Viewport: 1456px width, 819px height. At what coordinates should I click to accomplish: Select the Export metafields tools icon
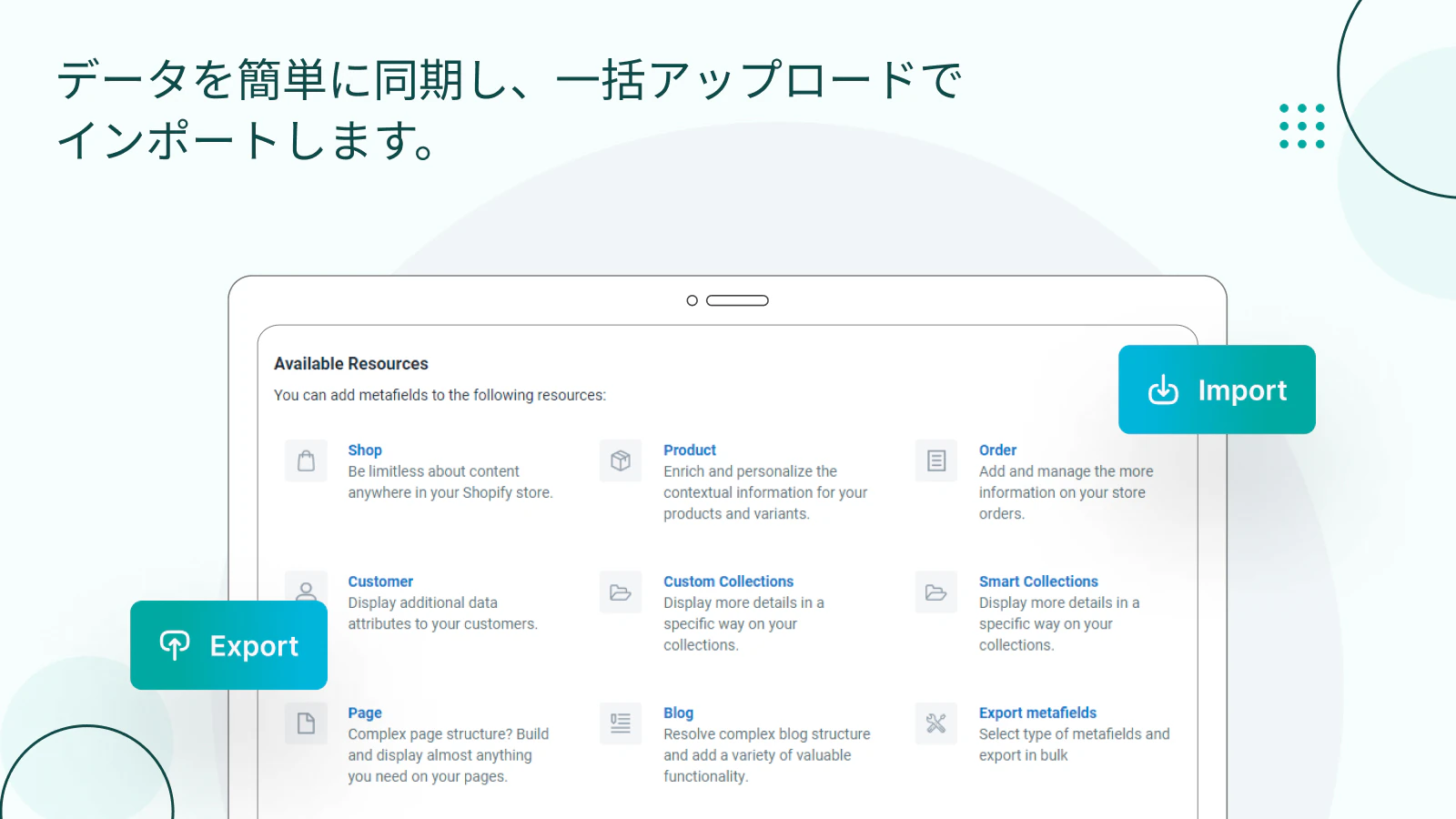(x=936, y=723)
